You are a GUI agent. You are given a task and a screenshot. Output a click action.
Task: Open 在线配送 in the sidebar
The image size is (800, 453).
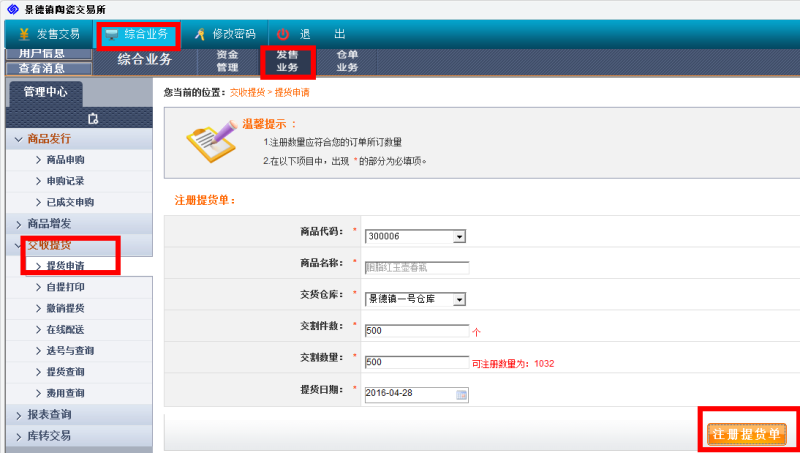point(65,330)
